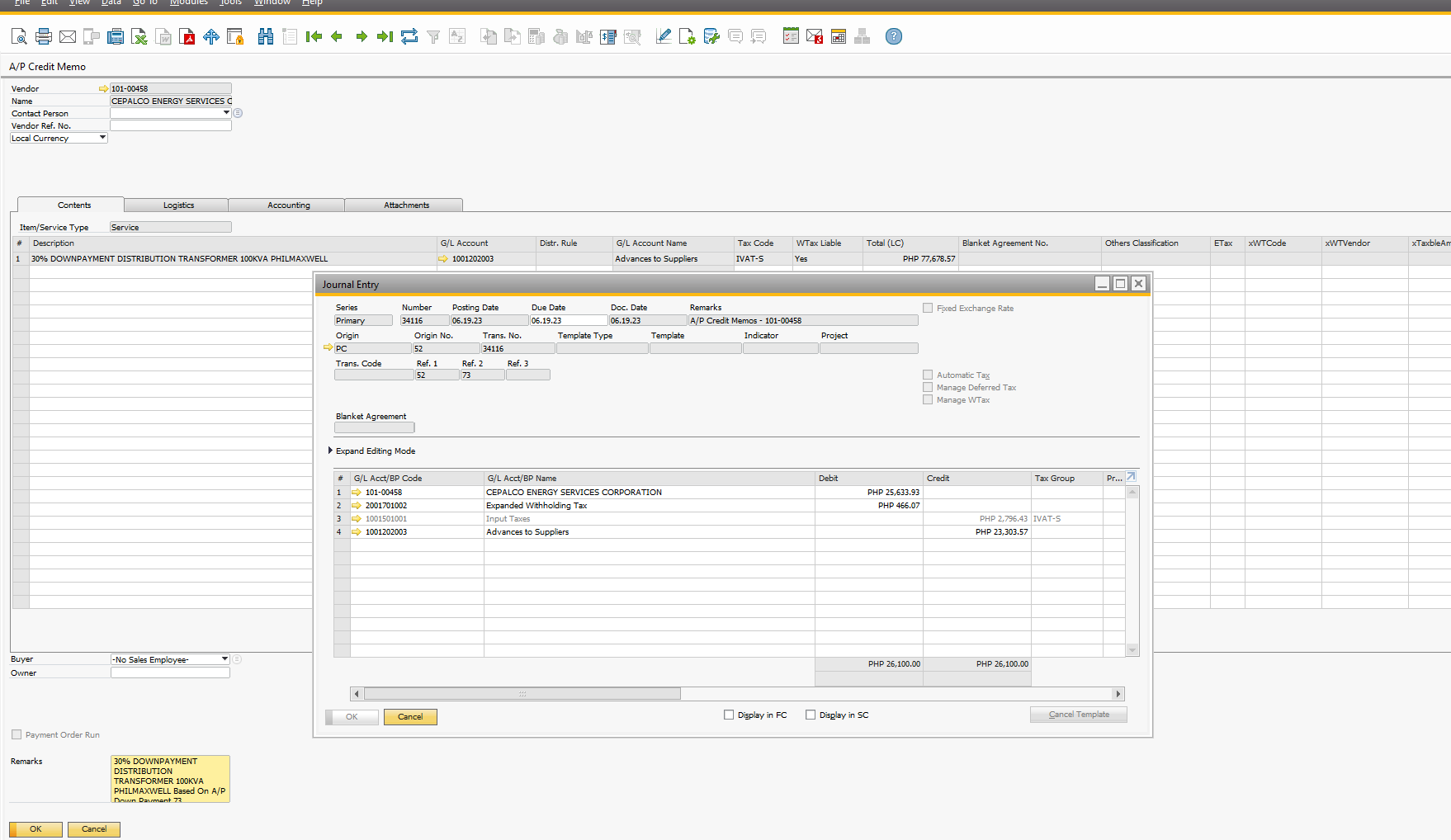Follow the link arrow for G/L Account 1001202003 in the Contents row
The width and height of the screenshot is (1451, 840).
tap(443, 259)
